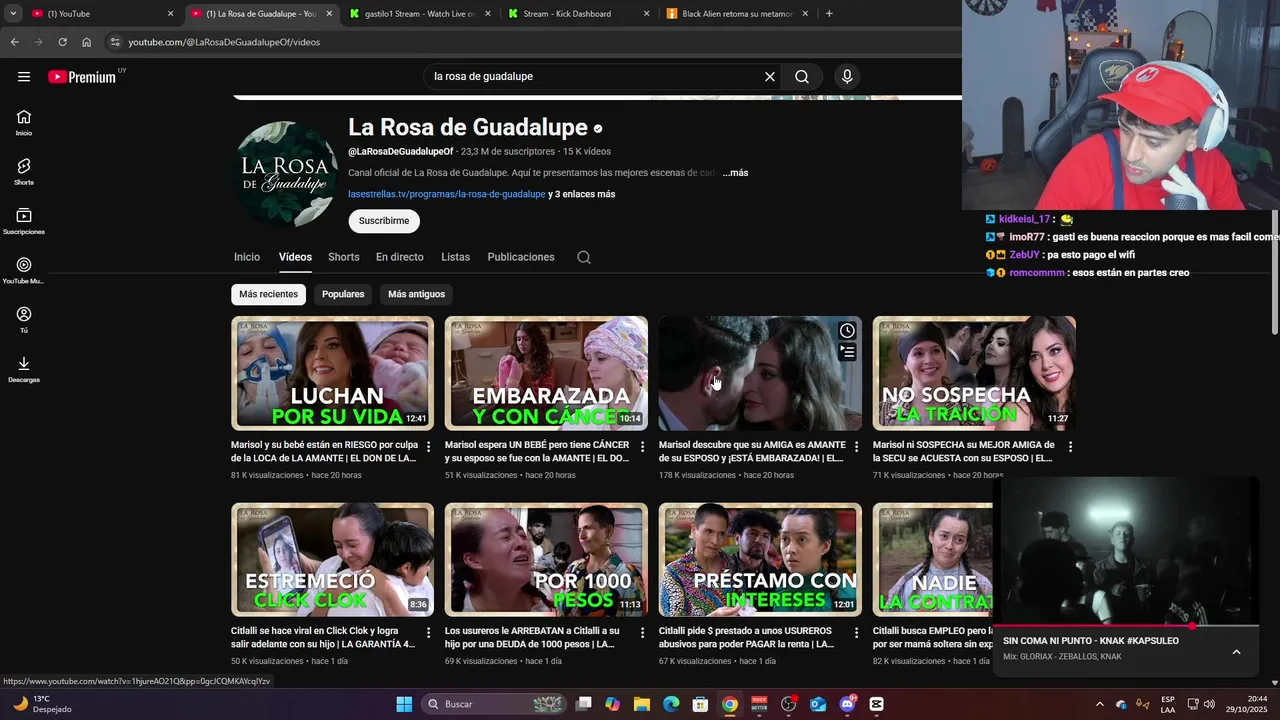Click the Chrome address bar URL
The height and width of the screenshot is (720, 1280).
(x=224, y=42)
